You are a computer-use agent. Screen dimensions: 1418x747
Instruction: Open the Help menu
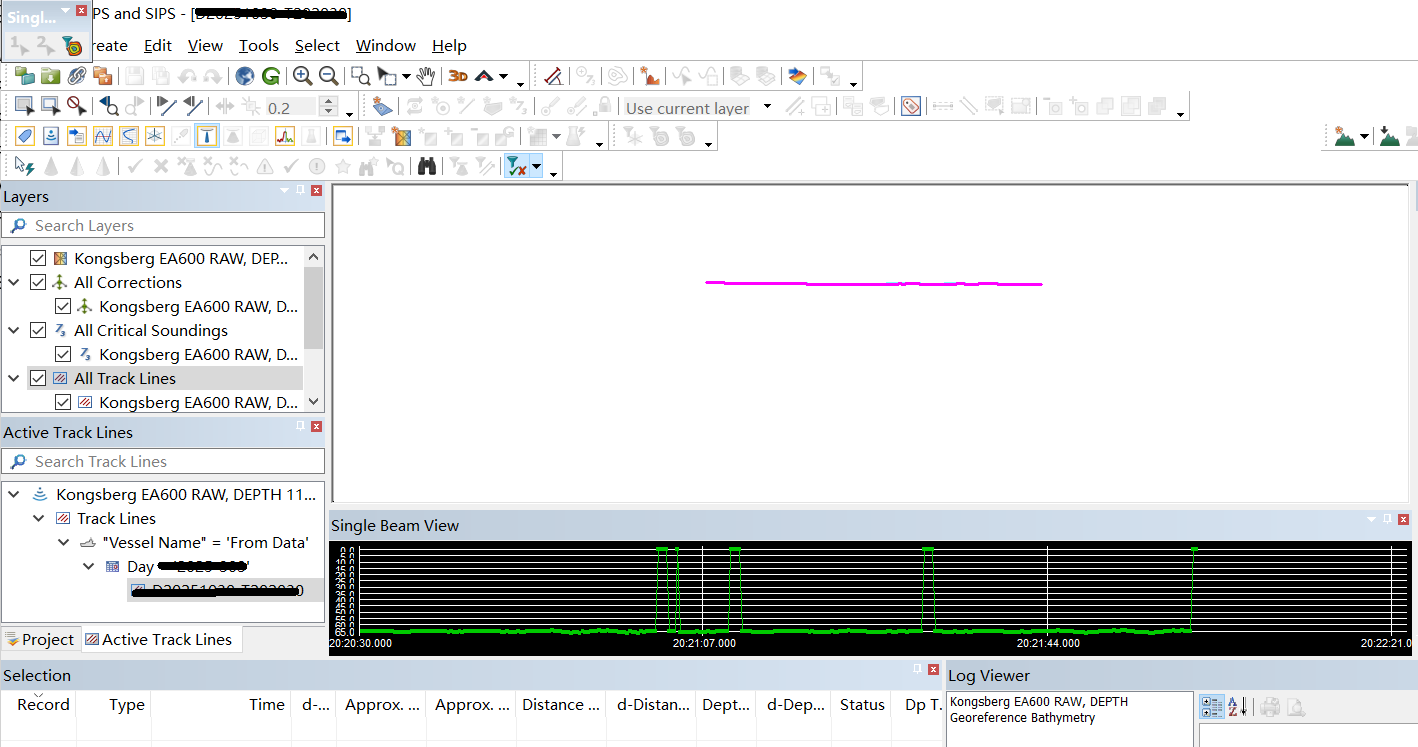click(449, 45)
